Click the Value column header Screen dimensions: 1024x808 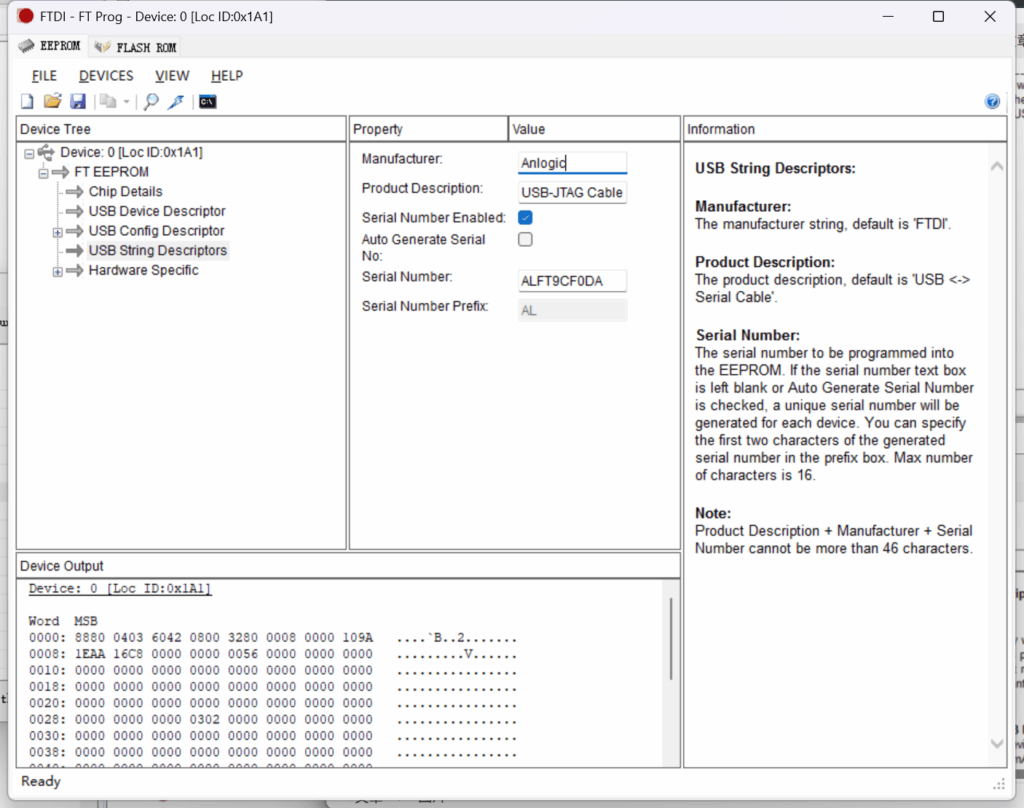tap(594, 129)
